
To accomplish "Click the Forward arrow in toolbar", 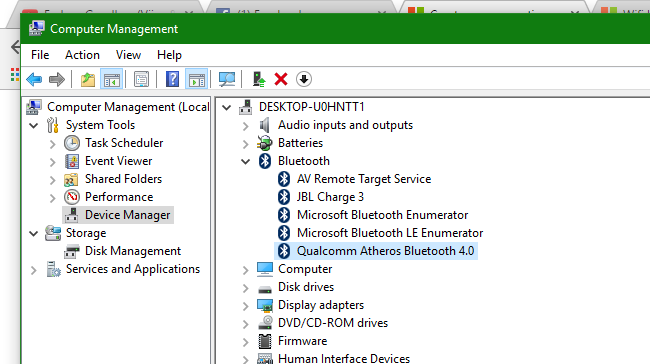I will tap(57, 79).
